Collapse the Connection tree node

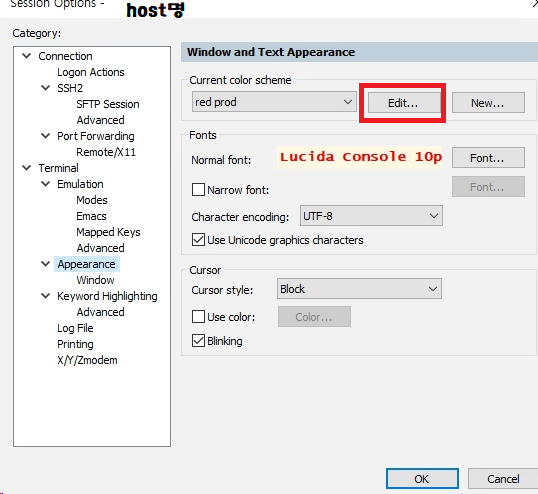26,56
